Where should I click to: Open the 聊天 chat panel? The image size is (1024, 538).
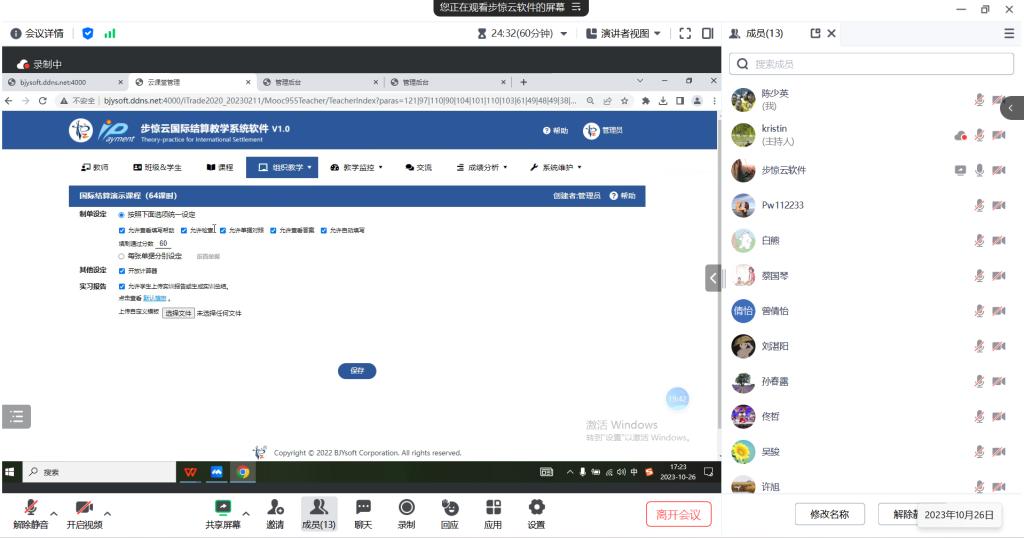(x=363, y=508)
